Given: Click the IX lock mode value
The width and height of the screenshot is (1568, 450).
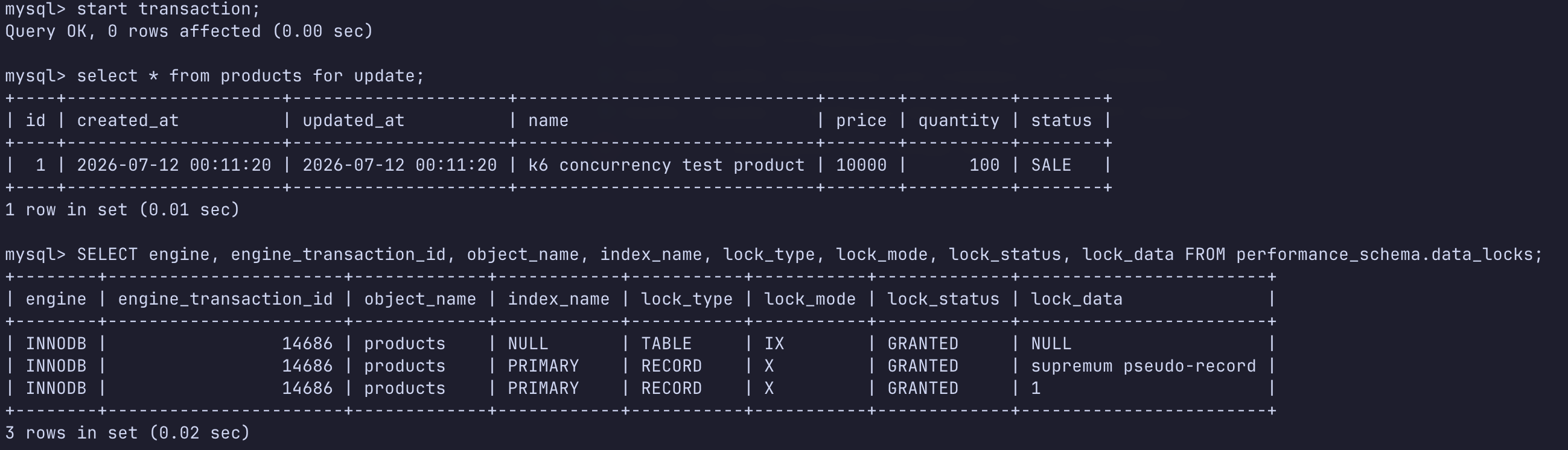Looking at the screenshot, I should pos(774,344).
